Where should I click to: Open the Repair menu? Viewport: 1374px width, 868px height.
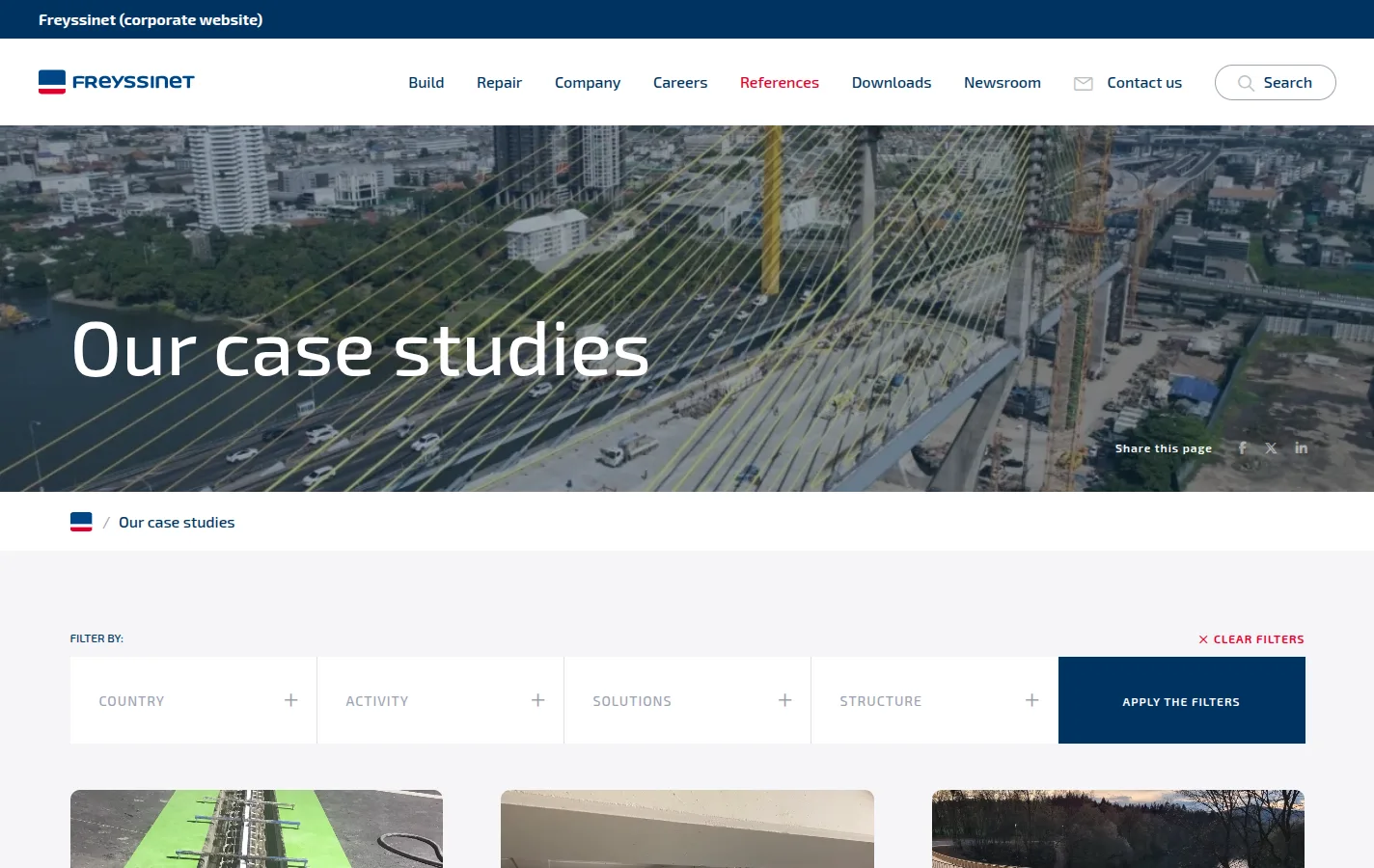499,83
